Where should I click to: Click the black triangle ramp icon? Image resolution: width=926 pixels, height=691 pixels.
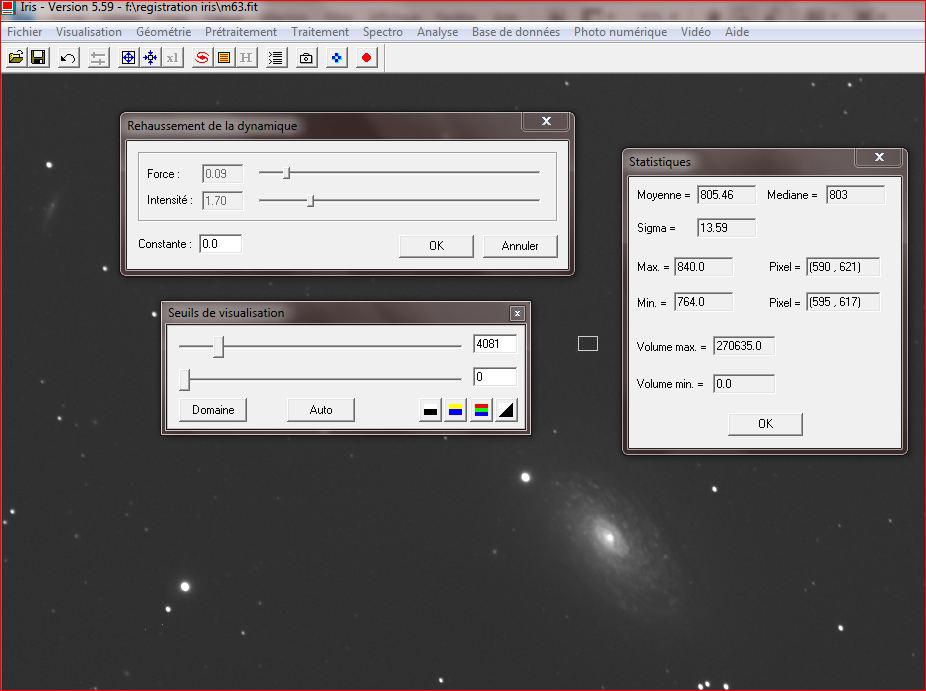click(506, 410)
